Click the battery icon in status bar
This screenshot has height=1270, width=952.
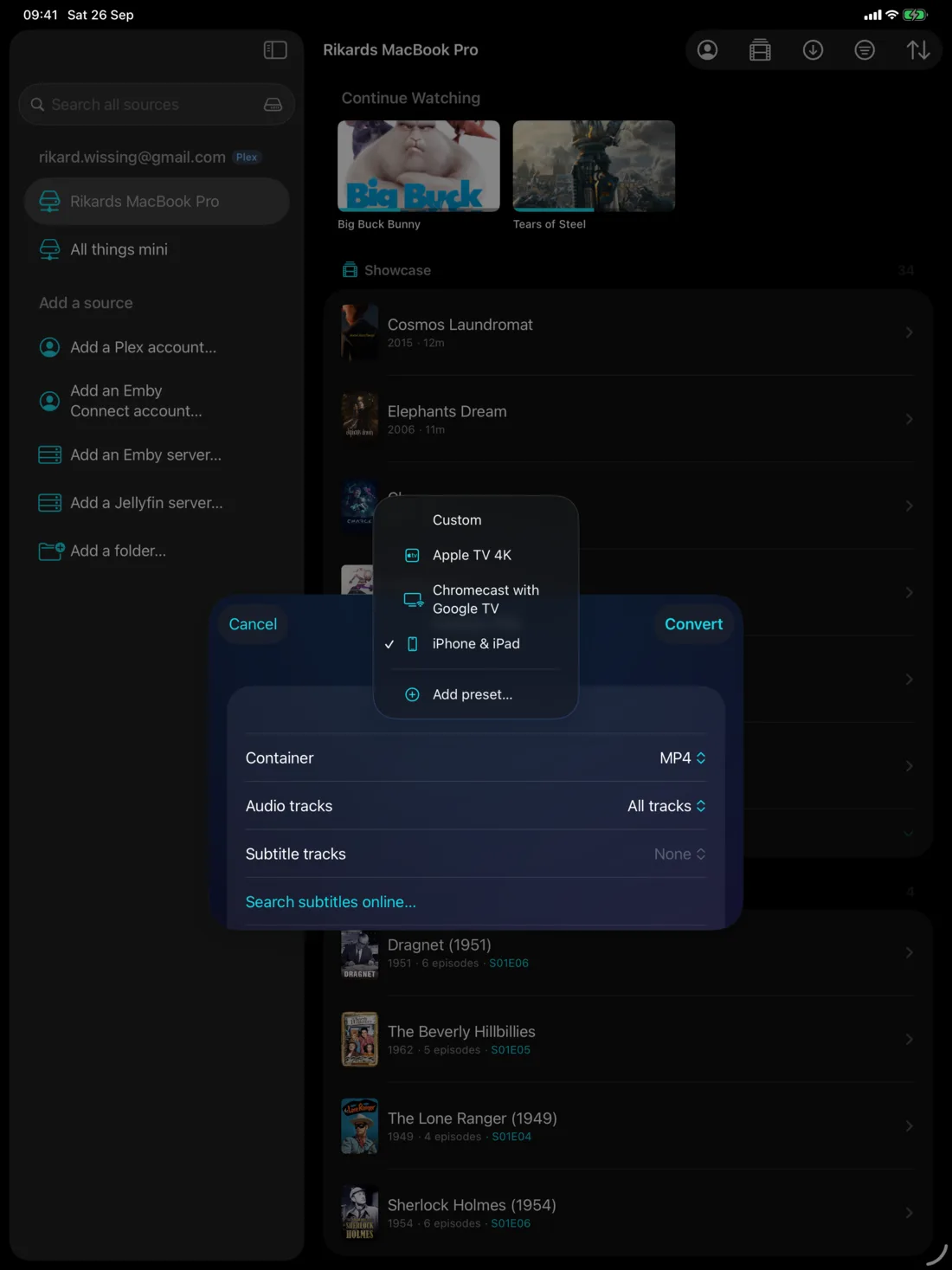[x=915, y=15]
